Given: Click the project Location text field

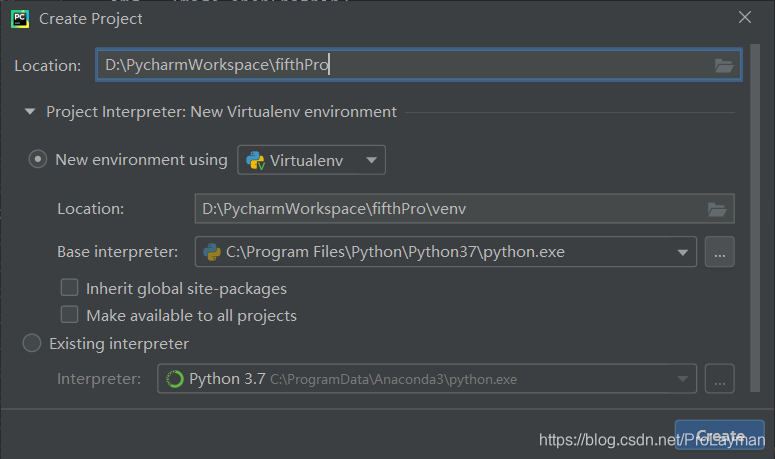Looking at the screenshot, I should point(418,65).
